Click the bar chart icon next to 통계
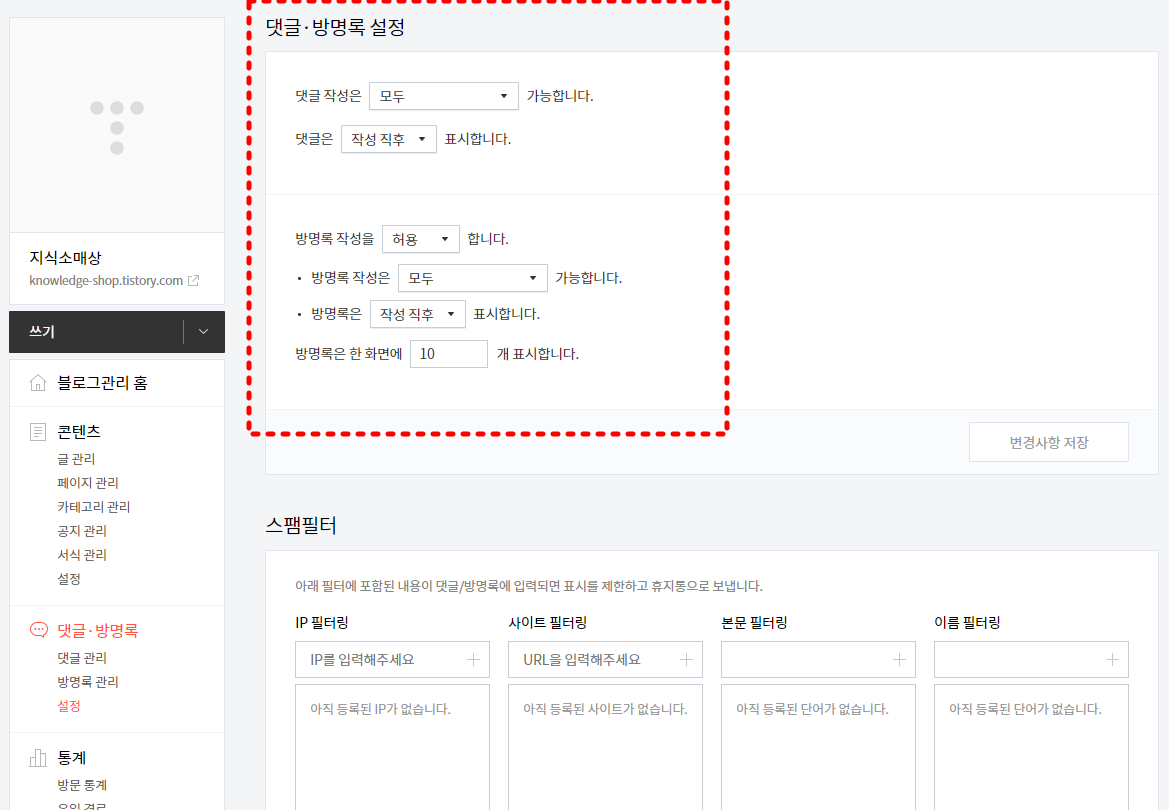The image size is (1169, 810). tap(38, 757)
